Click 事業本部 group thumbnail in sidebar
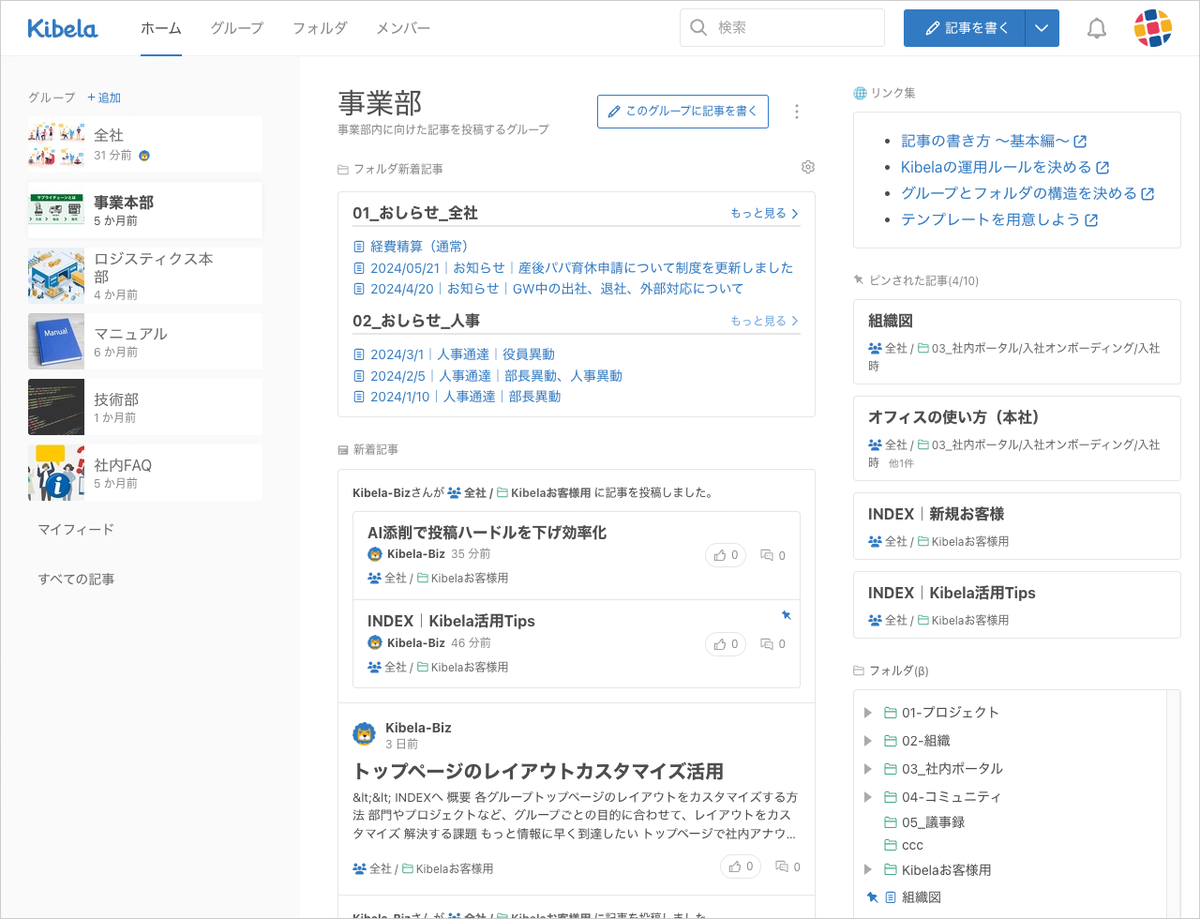Screen dimensions: 1200x919 tap(56, 209)
